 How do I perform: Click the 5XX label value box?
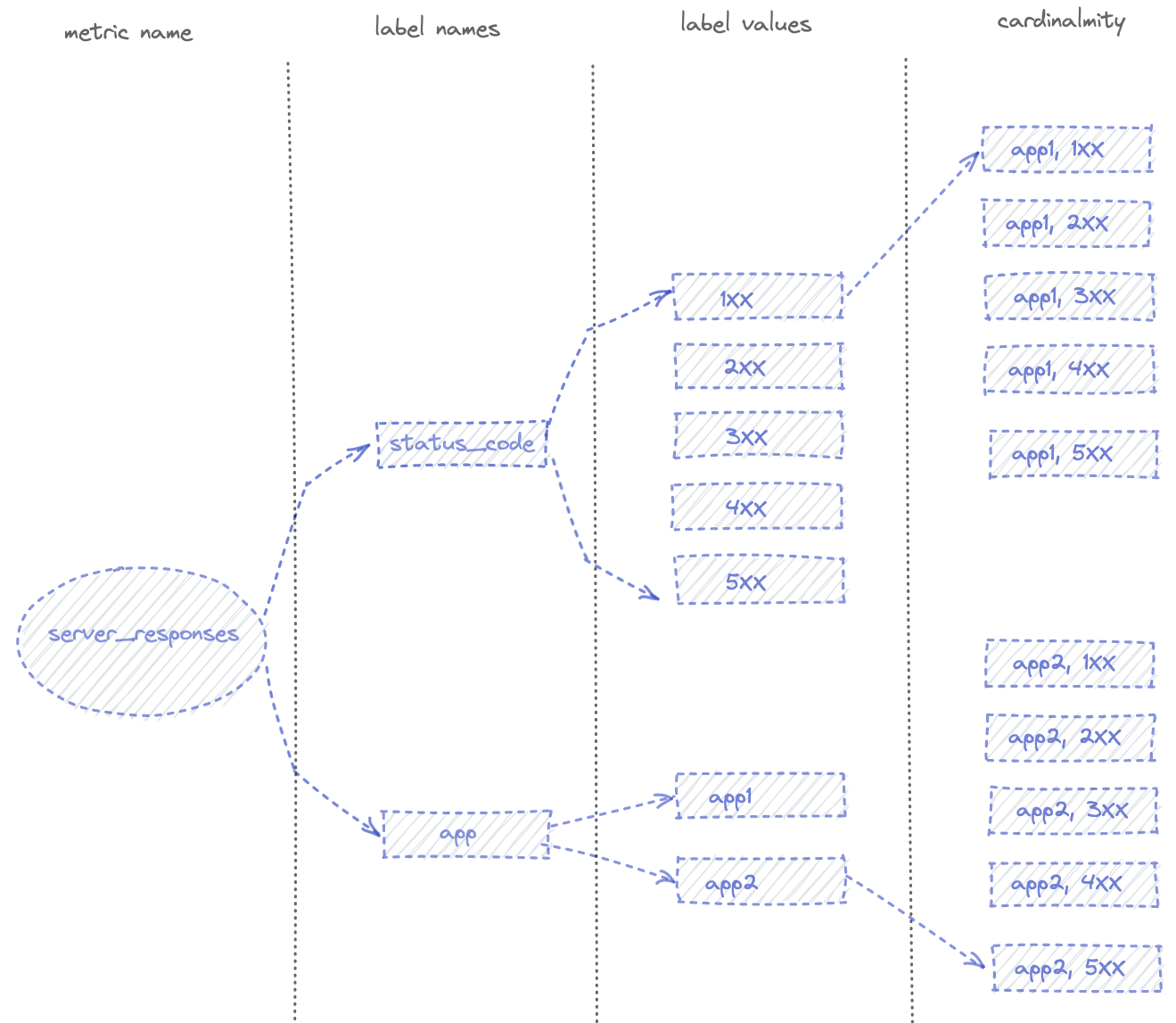(757, 582)
